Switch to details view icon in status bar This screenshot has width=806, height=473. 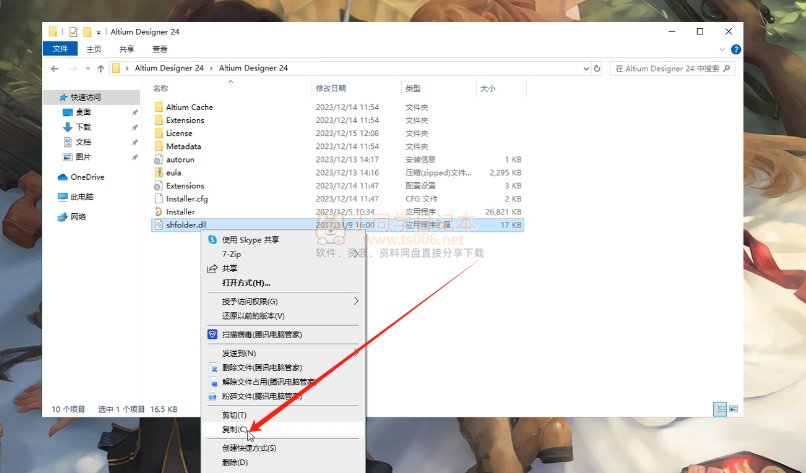(x=720, y=409)
